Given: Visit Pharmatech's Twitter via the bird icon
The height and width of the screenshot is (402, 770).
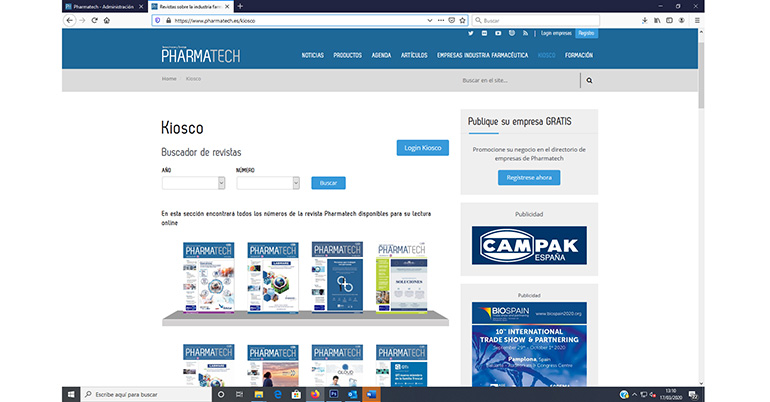Looking at the screenshot, I should point(470,33).
